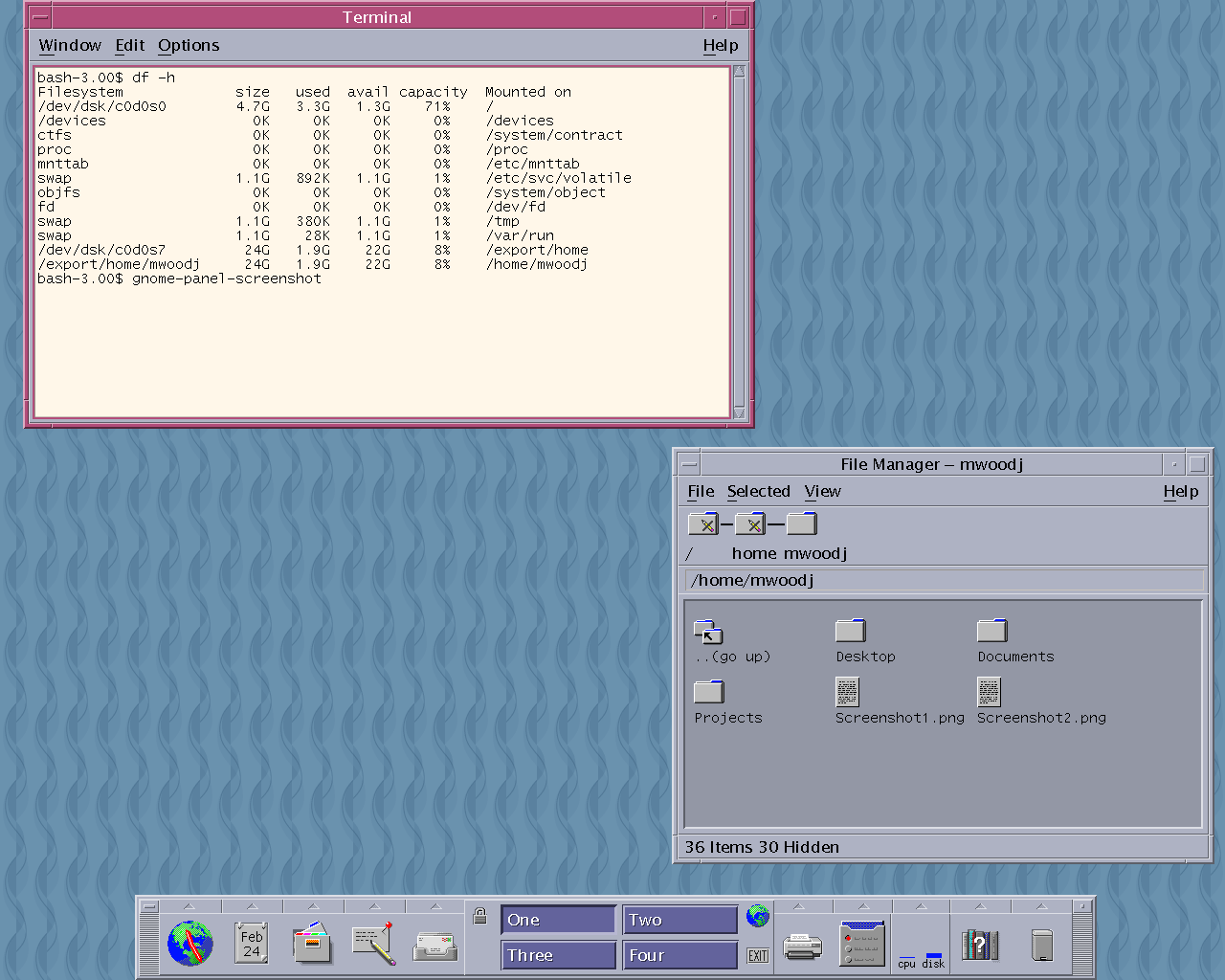
Task: Expand the subpanel arrow above the calendar icon
Action: 251,906
